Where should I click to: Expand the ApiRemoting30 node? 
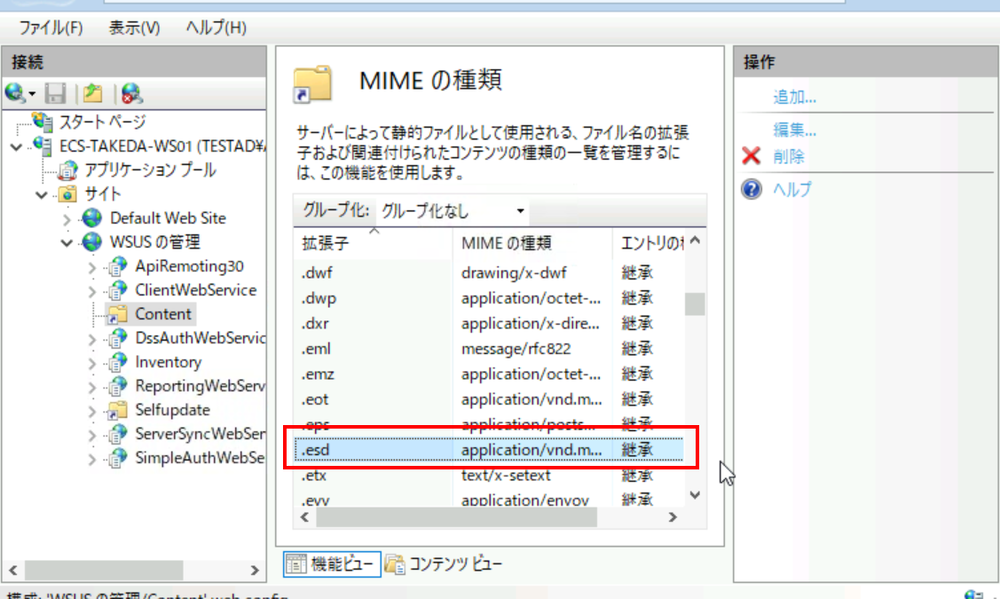click(92, 267)
